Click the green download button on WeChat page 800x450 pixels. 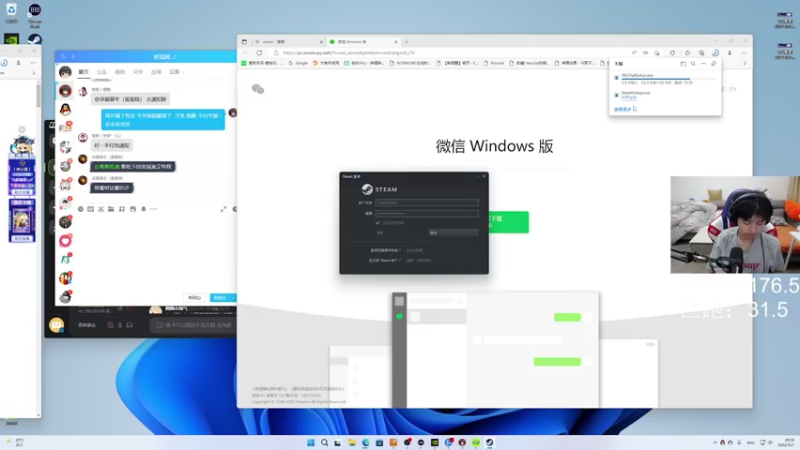(x=509, y=222)
